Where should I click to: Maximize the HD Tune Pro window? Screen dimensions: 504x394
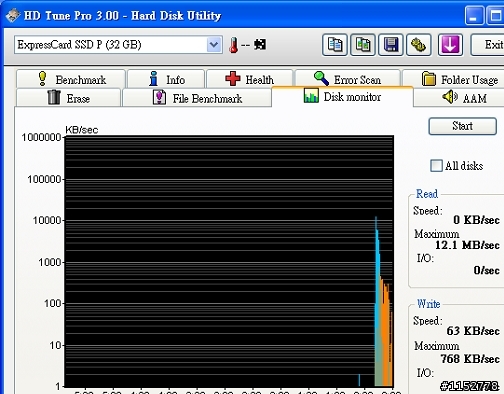(x=495, y=16)
